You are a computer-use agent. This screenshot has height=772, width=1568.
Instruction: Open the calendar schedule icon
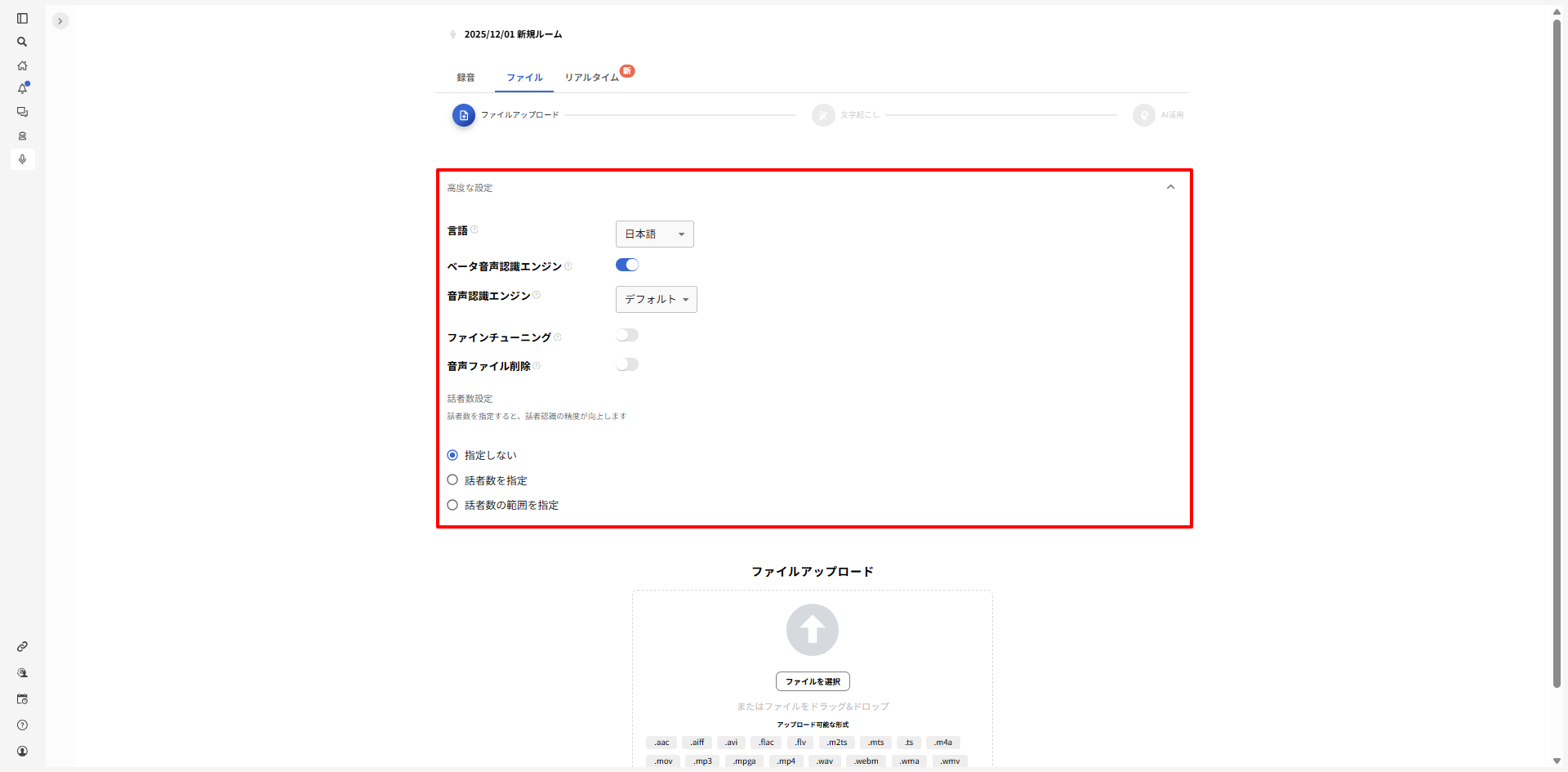click(22, 699)
